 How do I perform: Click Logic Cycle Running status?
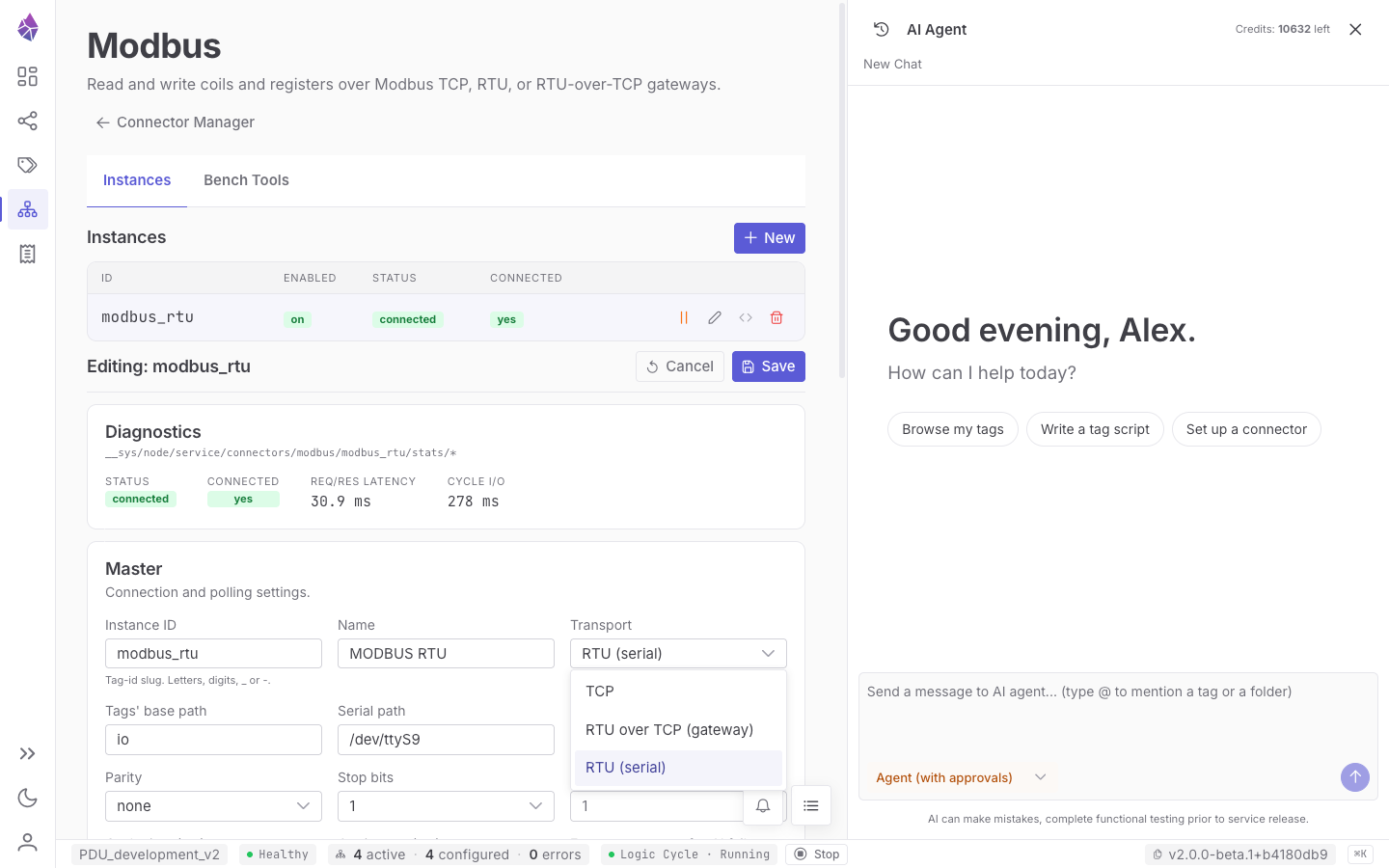pos(689,854)
